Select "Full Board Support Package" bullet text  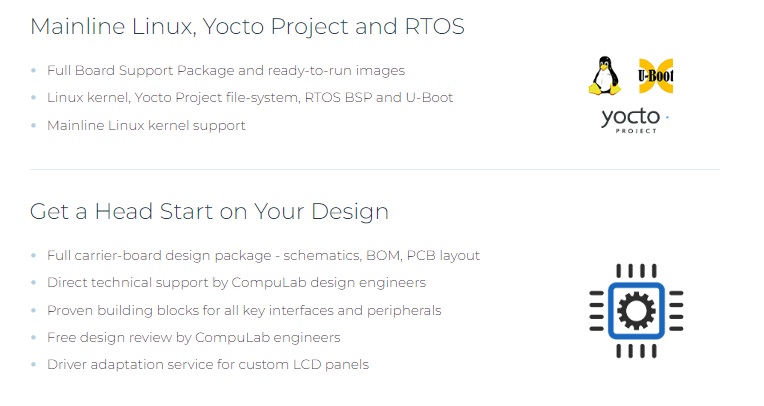(x=225, y=71)
